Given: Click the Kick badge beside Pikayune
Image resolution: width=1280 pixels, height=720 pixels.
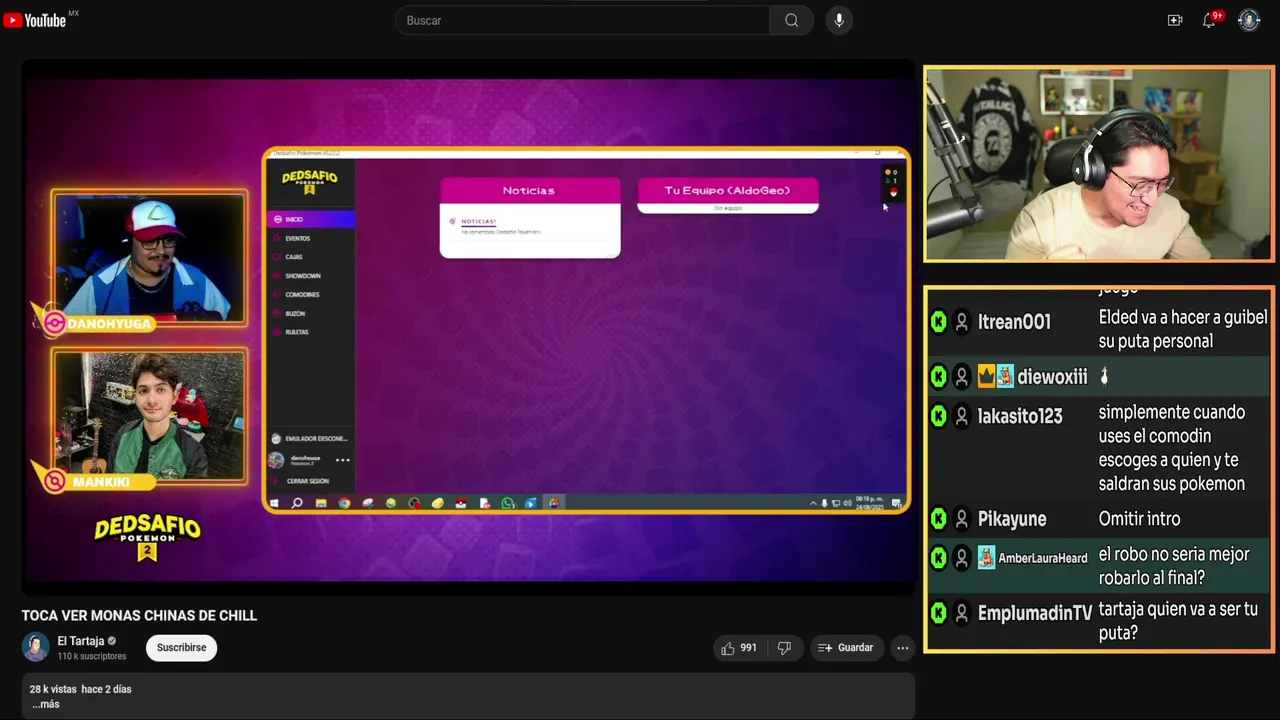Looking at the screenshot, I should pos(938,519).
